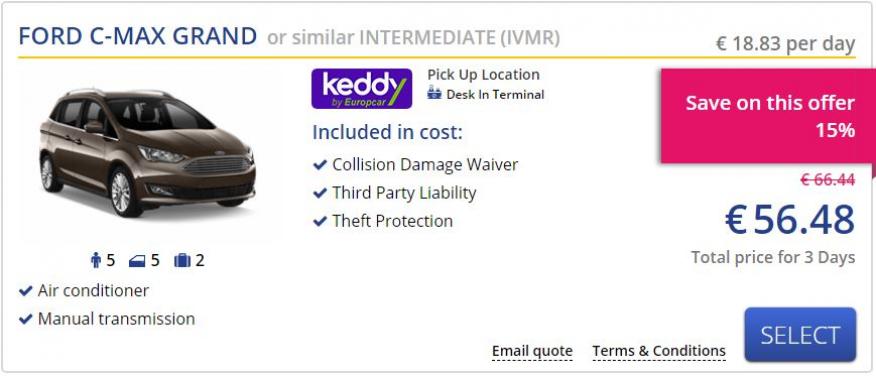Click the €56.48 total price

pos(789,220)
